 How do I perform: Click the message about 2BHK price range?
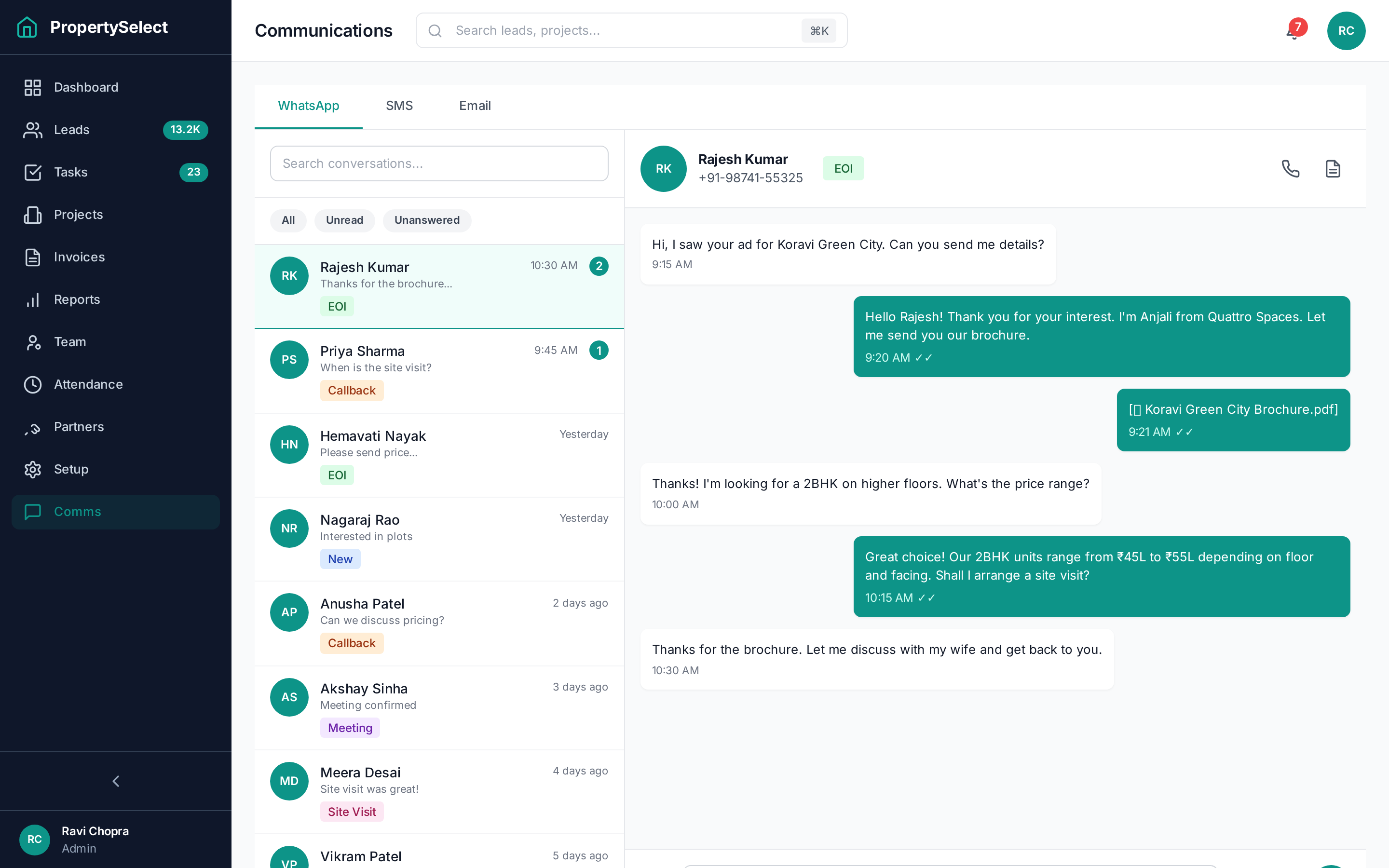click(871, 494)
